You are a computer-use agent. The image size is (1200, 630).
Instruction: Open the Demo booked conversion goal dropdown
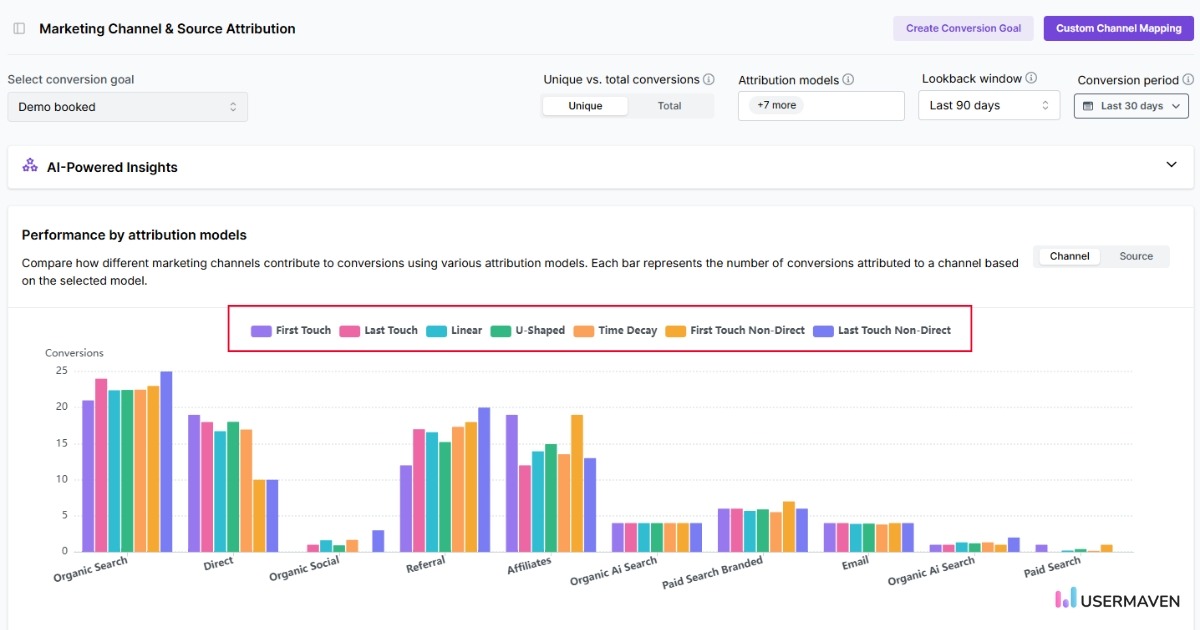tap(127, 106)
